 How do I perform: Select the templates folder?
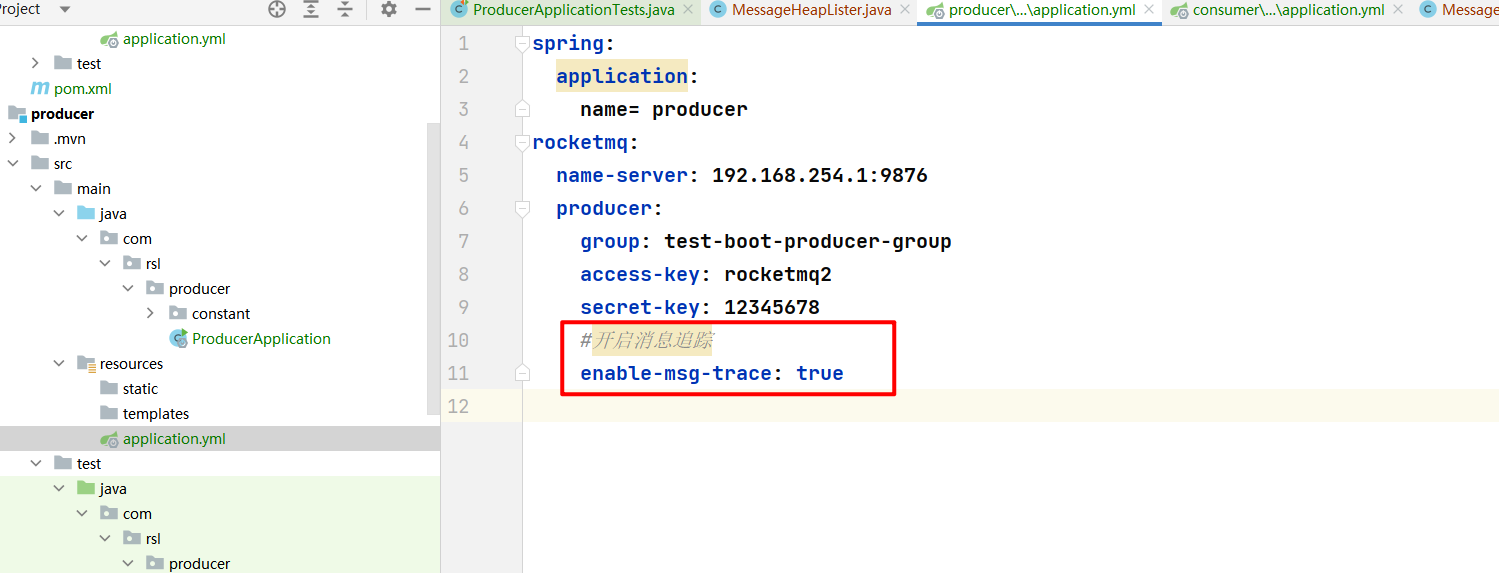(156, 413)
